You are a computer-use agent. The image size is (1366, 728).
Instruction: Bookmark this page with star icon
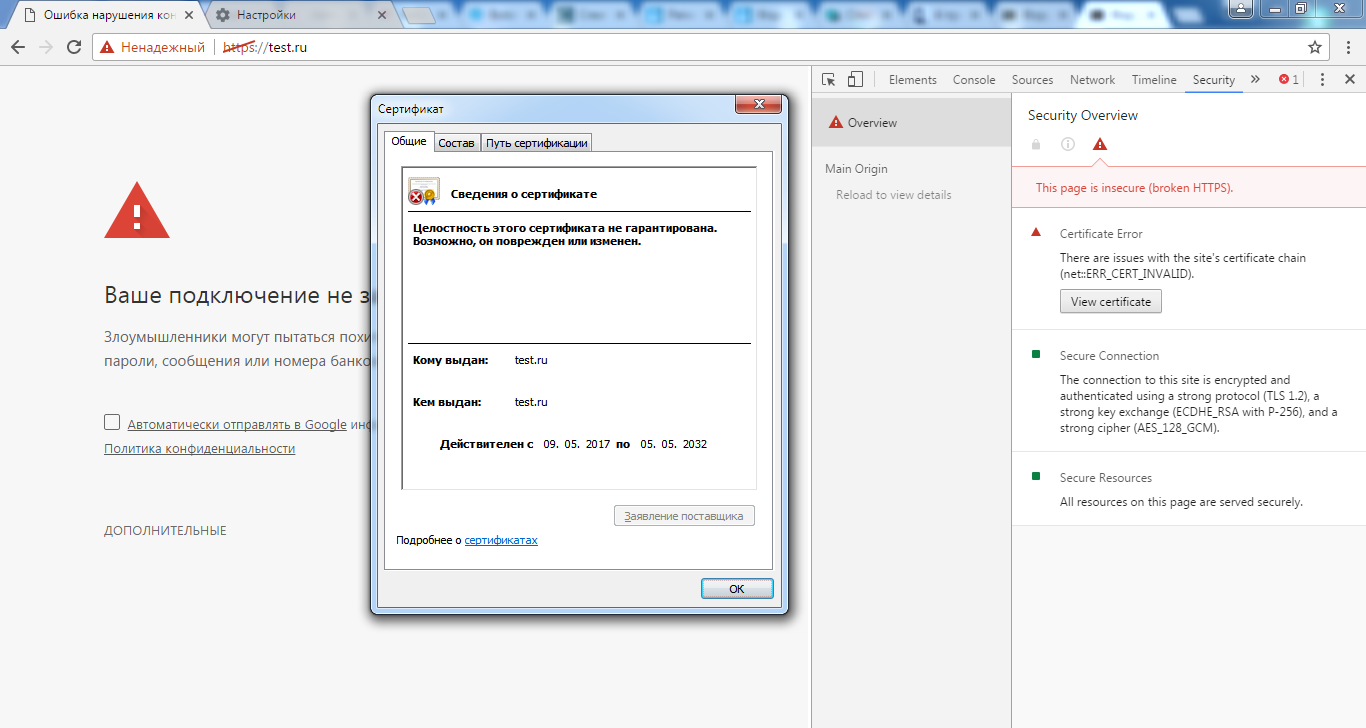(x=1315, y=47)
